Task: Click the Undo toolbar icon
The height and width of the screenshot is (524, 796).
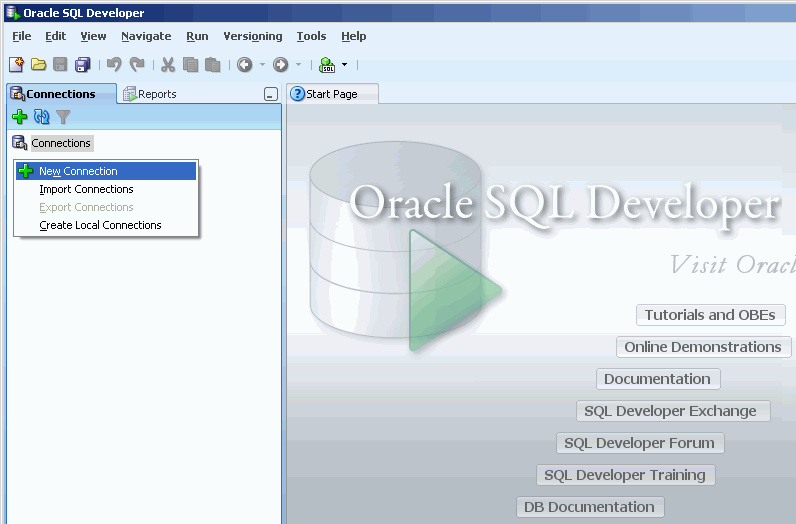Action: 114,64
